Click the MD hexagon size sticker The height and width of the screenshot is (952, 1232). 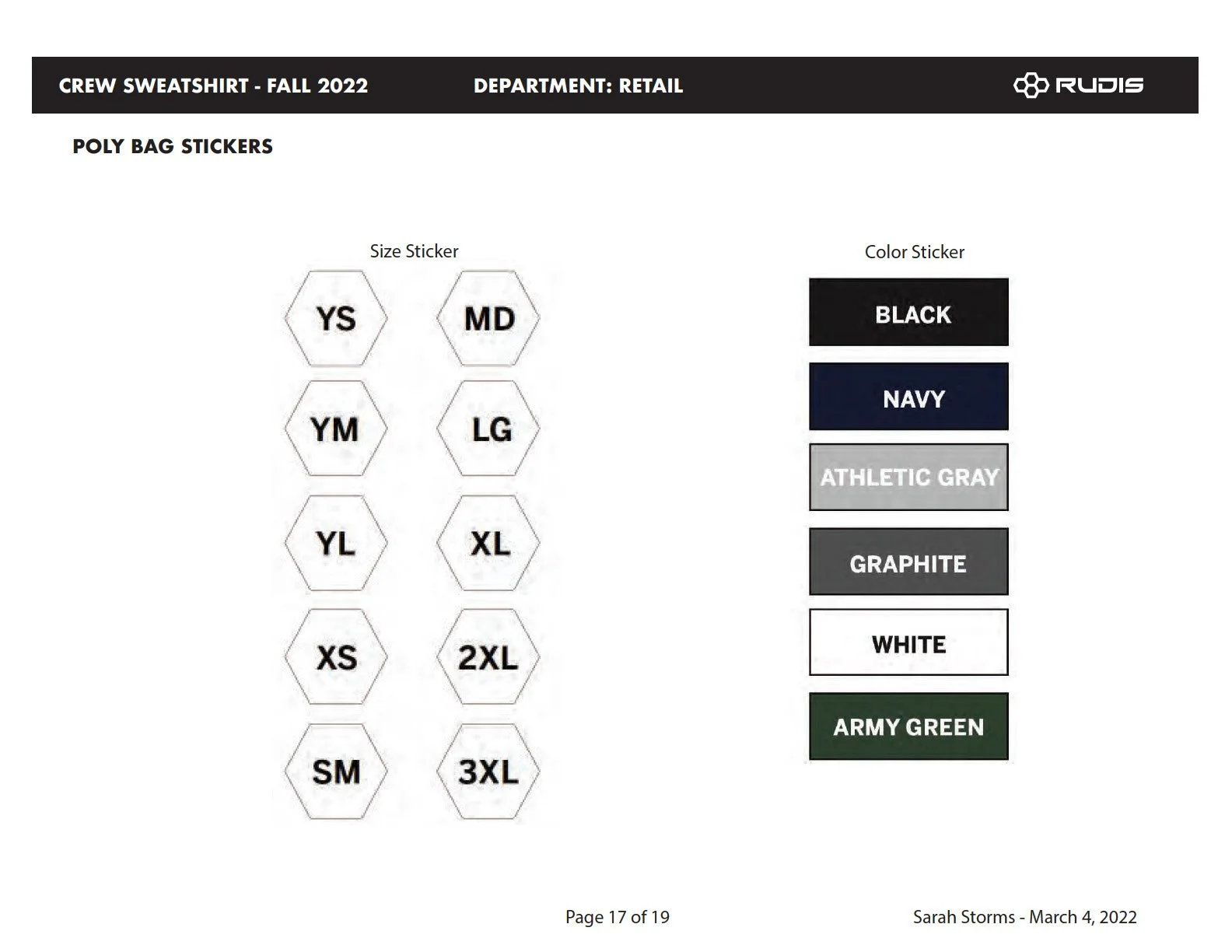488,319
